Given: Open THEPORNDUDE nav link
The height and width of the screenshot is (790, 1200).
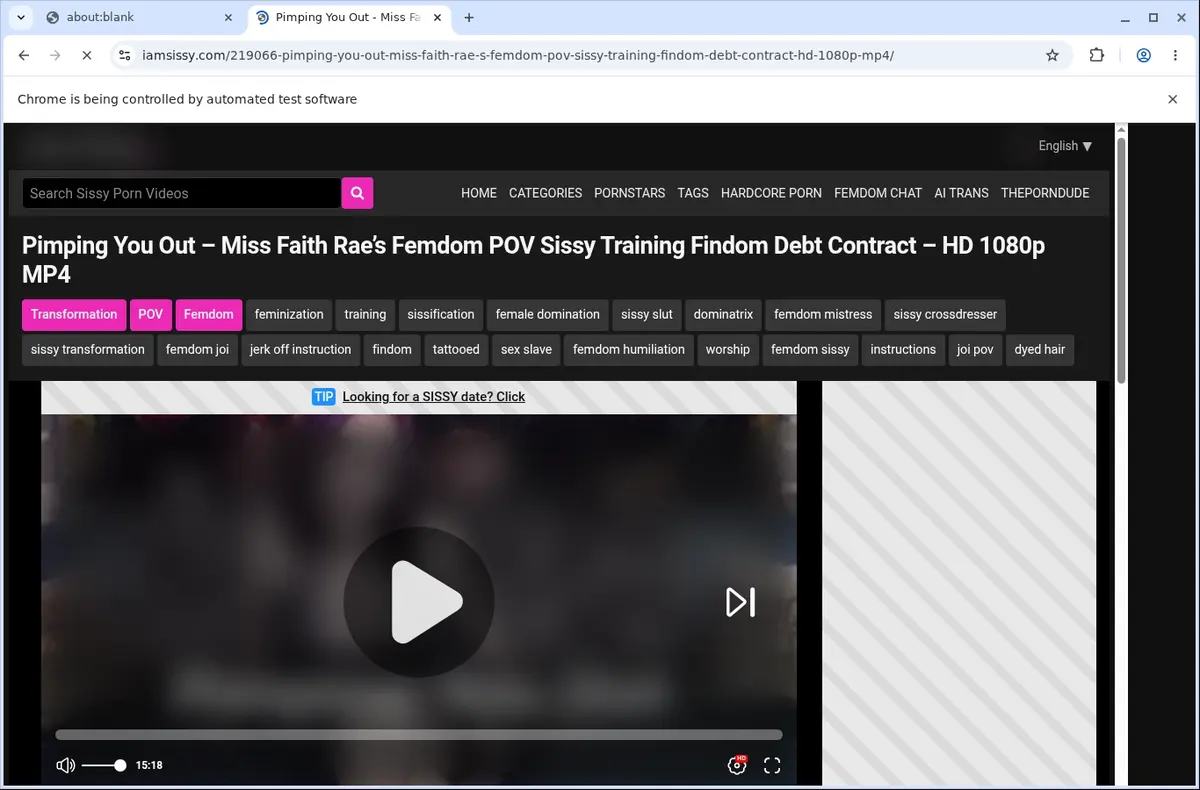Looking at the screenshot, I should pos(1045,193).
